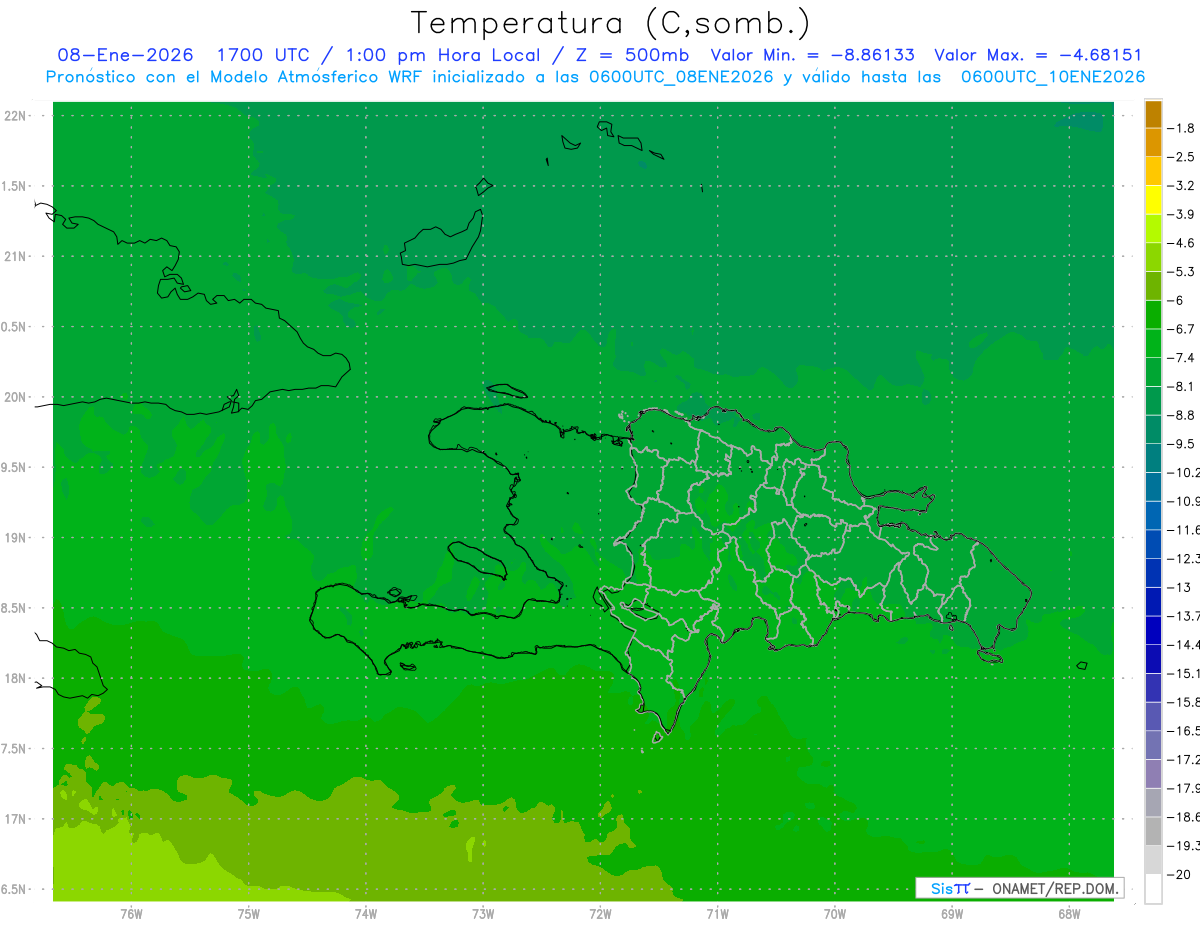Click the "74W" longitude label
The height and width of the screenshot is (927, 1200).
pyautogui.click(x=366, y=913)
